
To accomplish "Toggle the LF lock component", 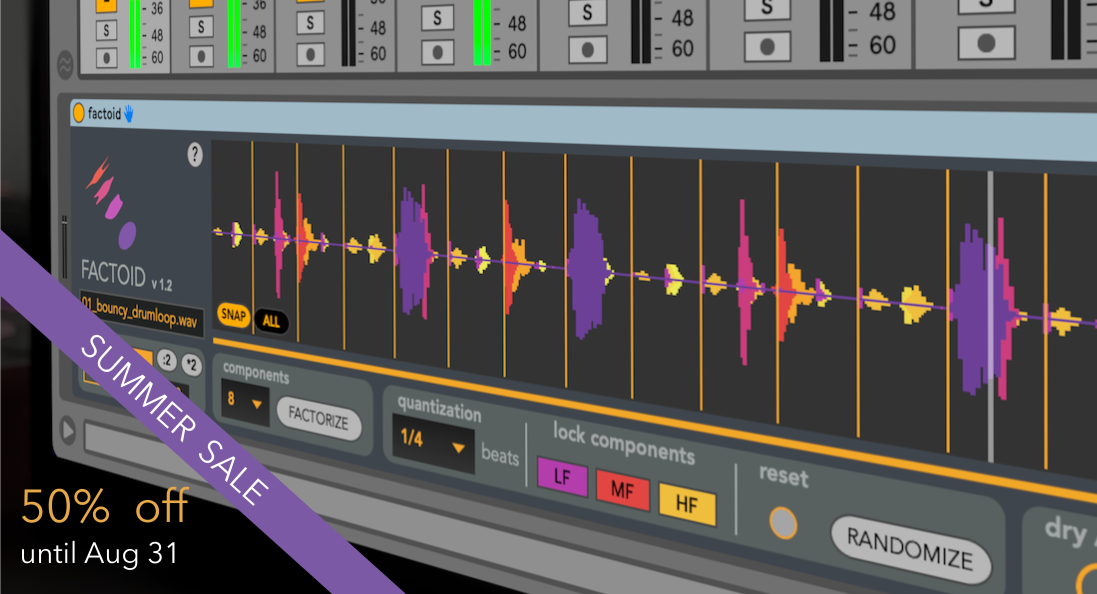I will (x=562, y=476).
